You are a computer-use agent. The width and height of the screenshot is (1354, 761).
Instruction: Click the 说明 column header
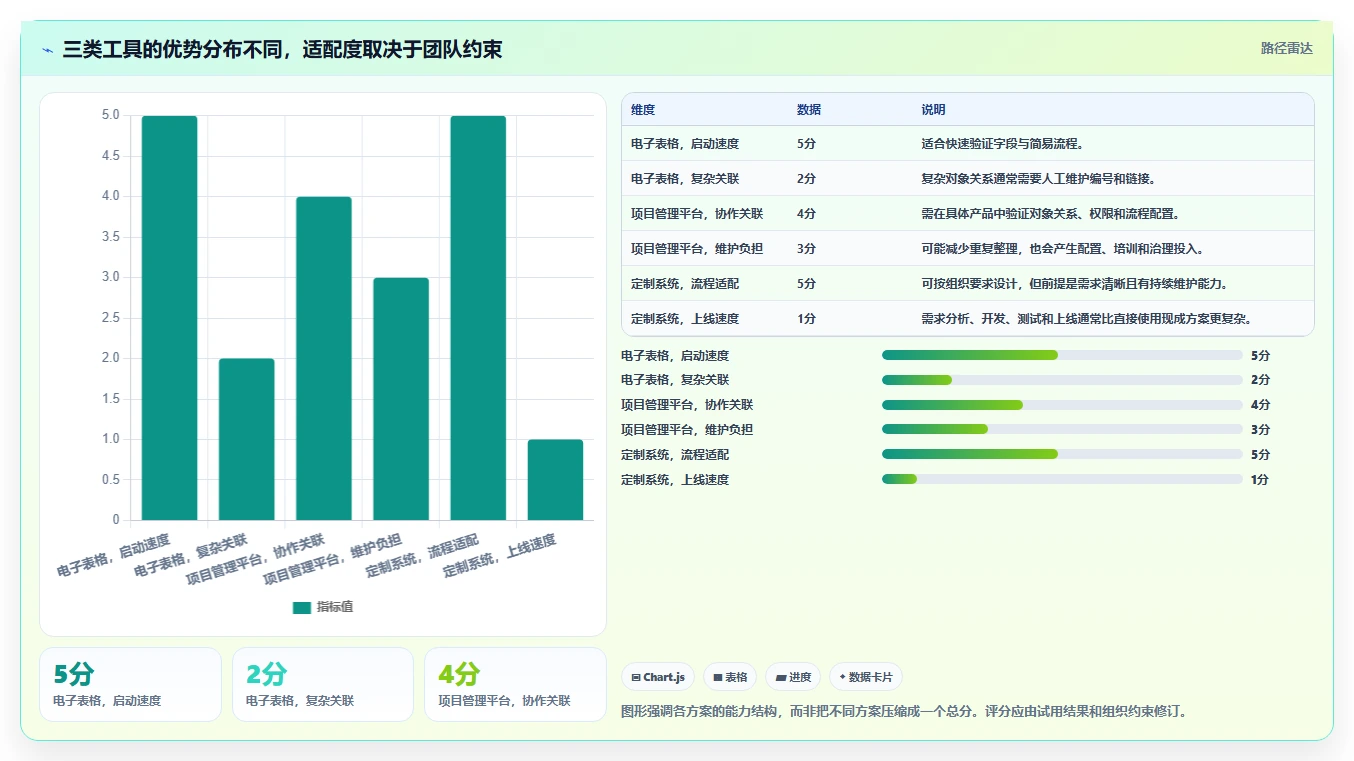point(933,110)
